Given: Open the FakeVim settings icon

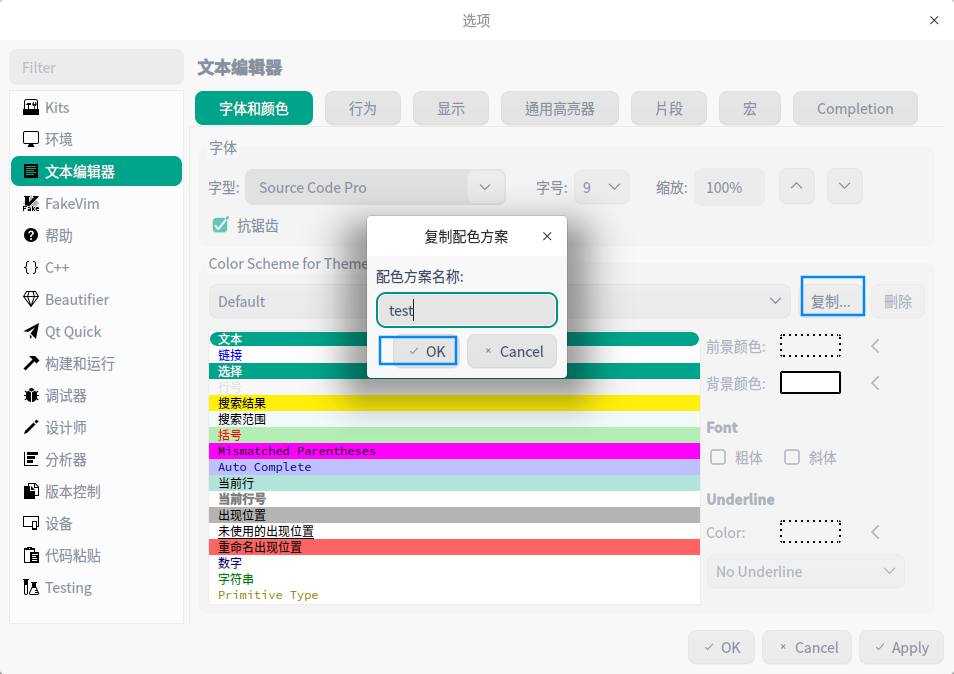Looking at the screenshot, I should 31,203.
